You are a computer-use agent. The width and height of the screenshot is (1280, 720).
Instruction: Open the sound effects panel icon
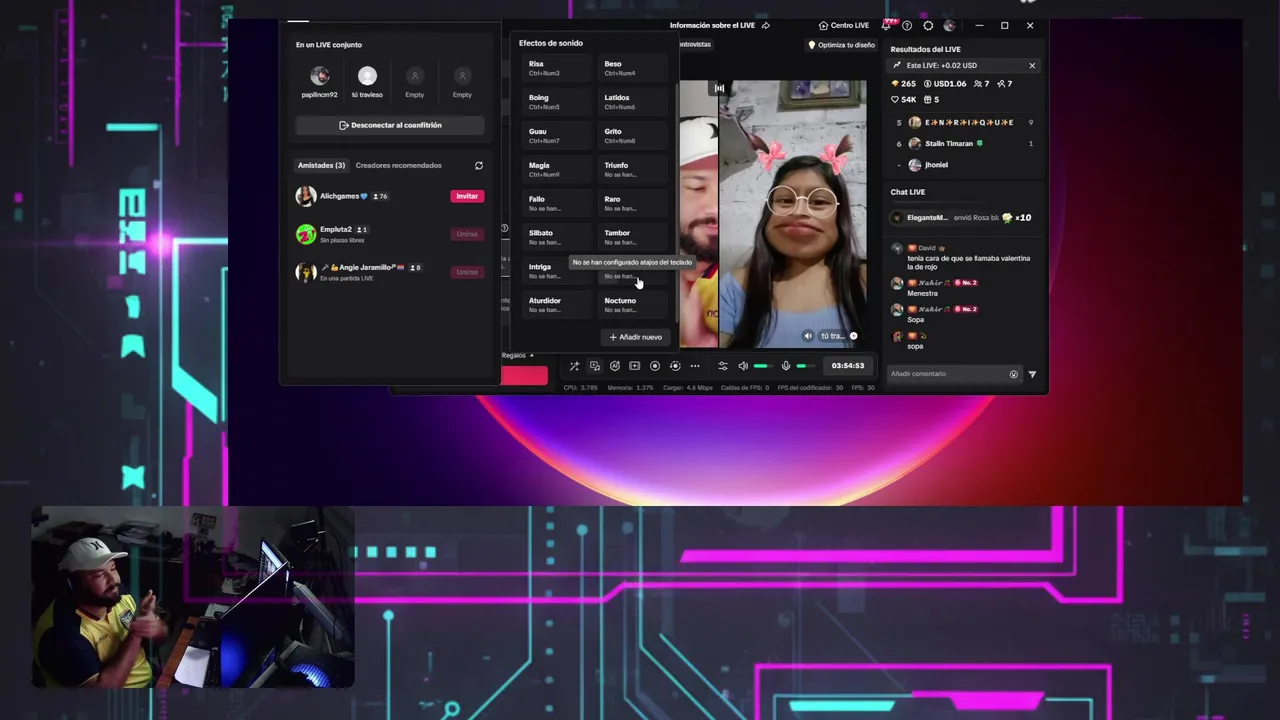(594, 366)
